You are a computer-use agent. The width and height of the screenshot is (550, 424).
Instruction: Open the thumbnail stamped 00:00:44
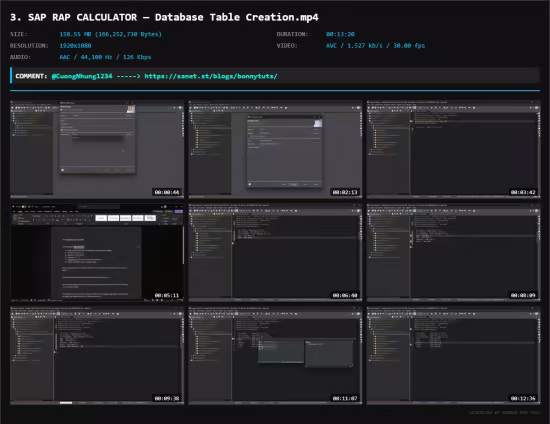coord(97,150)
